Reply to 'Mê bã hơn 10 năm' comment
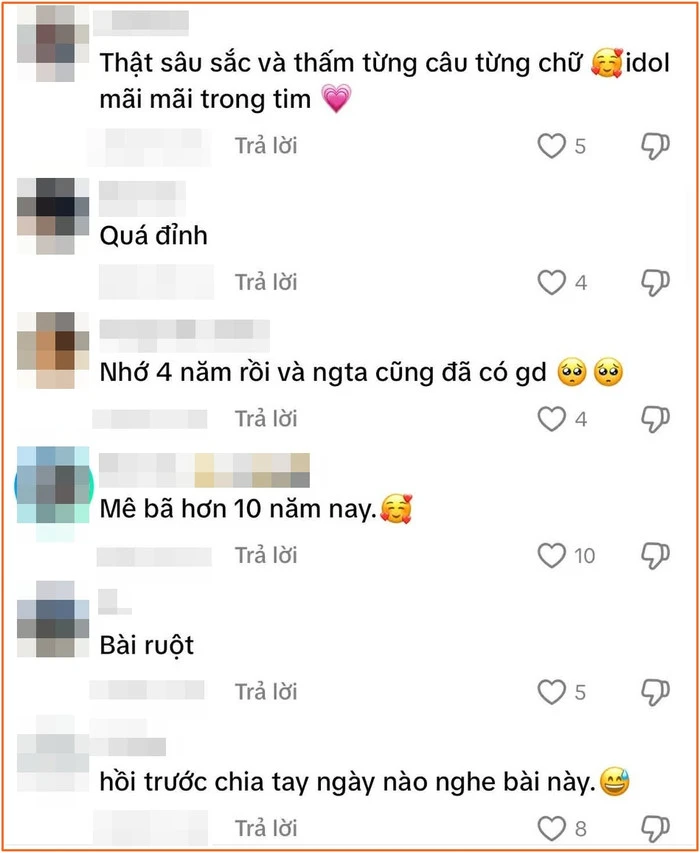Image resolution: width=700 pixels, height=853 pixels. [266, 555]
